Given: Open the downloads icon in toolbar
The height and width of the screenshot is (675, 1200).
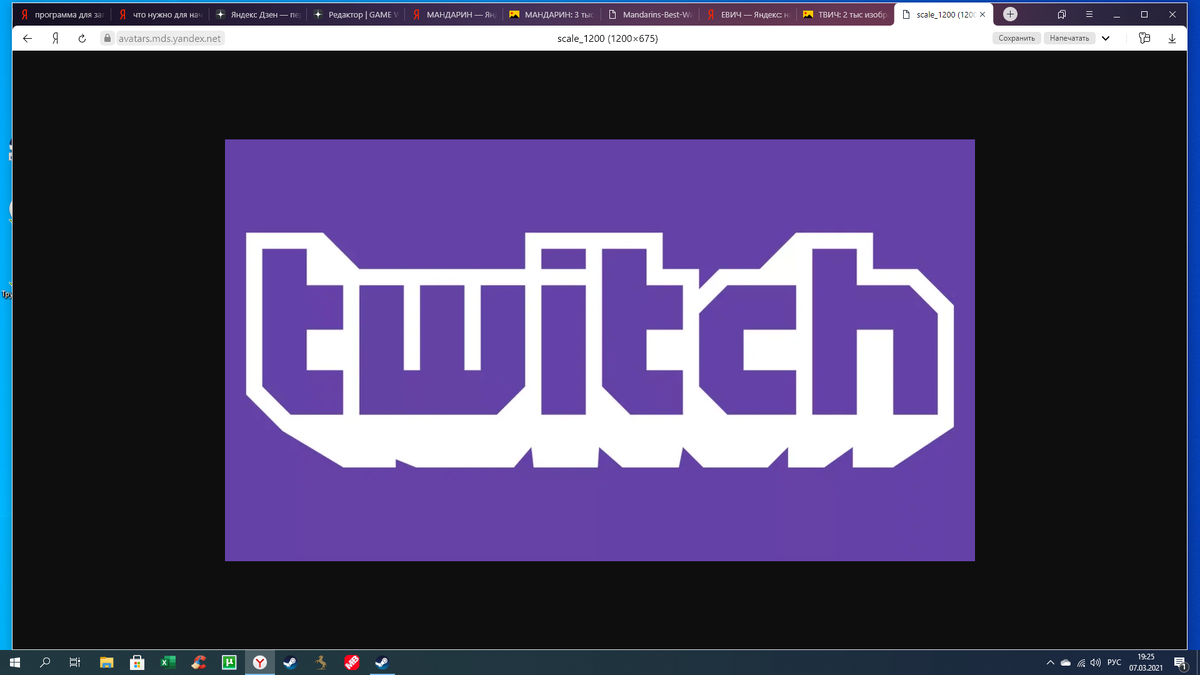Looking at the screenshot, I should (x=1172, y=38).
